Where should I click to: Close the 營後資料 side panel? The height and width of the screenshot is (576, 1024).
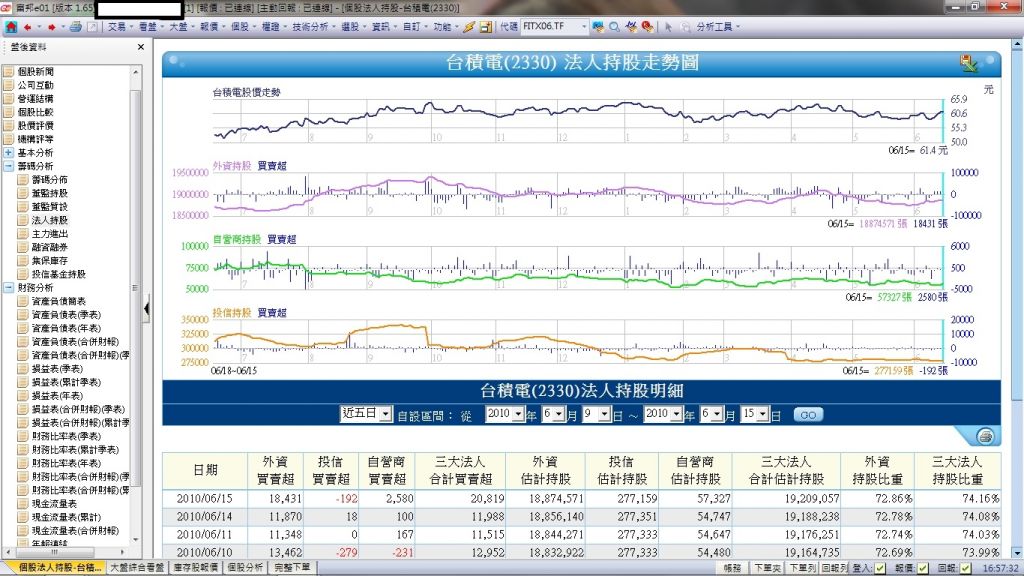(x=140, y=47)
